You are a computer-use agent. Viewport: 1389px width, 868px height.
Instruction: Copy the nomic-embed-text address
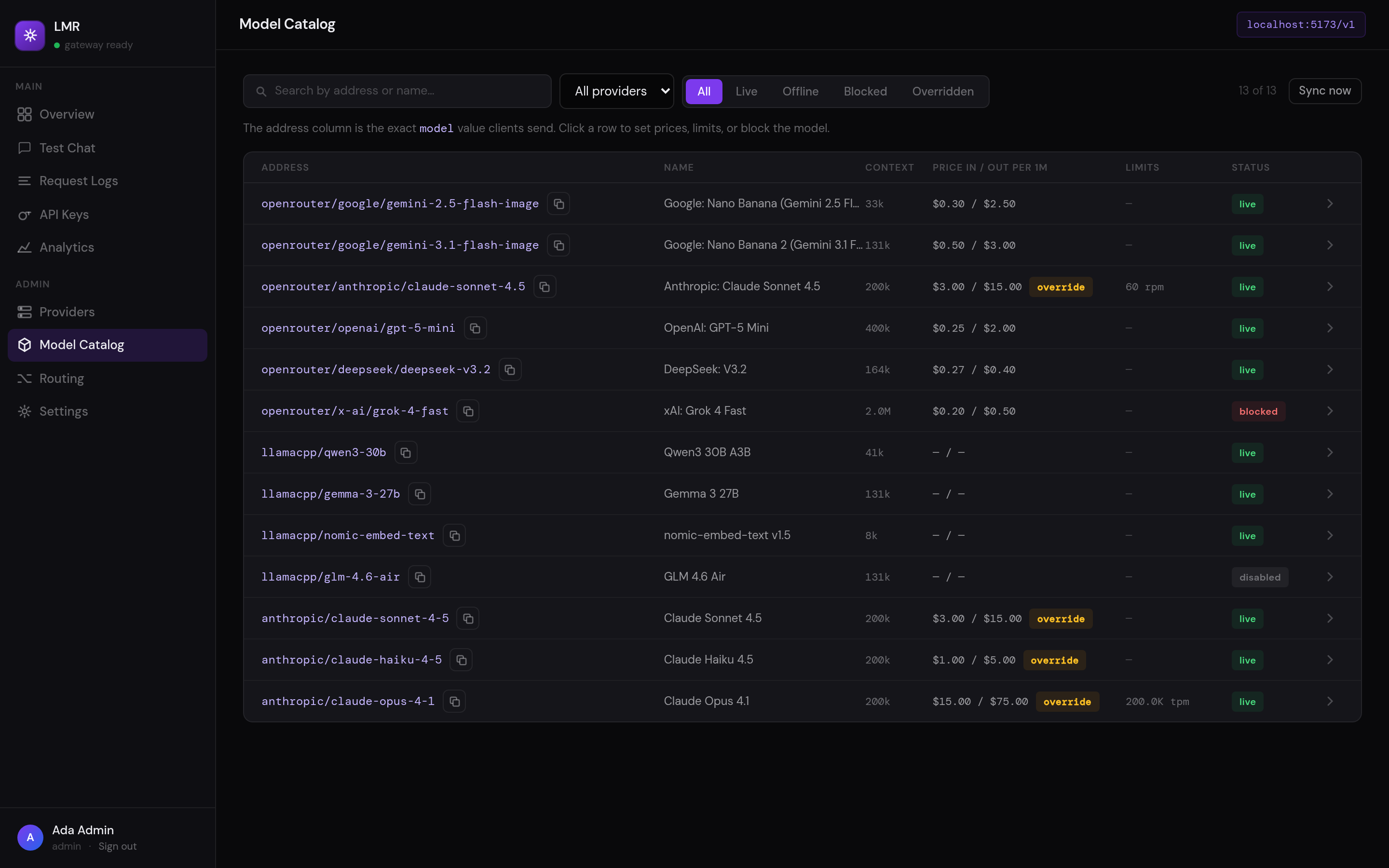point(454,536)
